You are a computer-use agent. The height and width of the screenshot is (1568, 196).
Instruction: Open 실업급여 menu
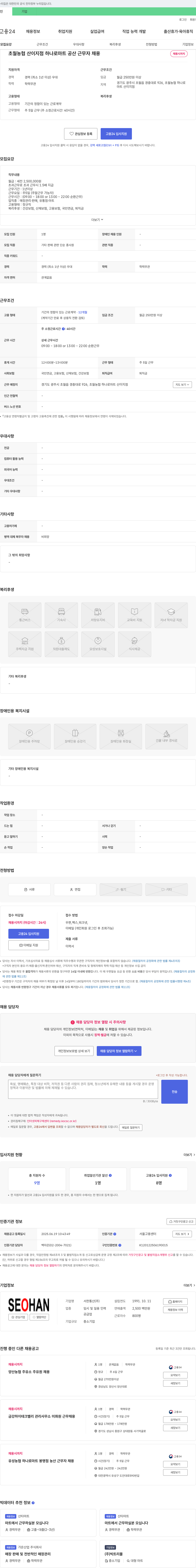(97, 32)
